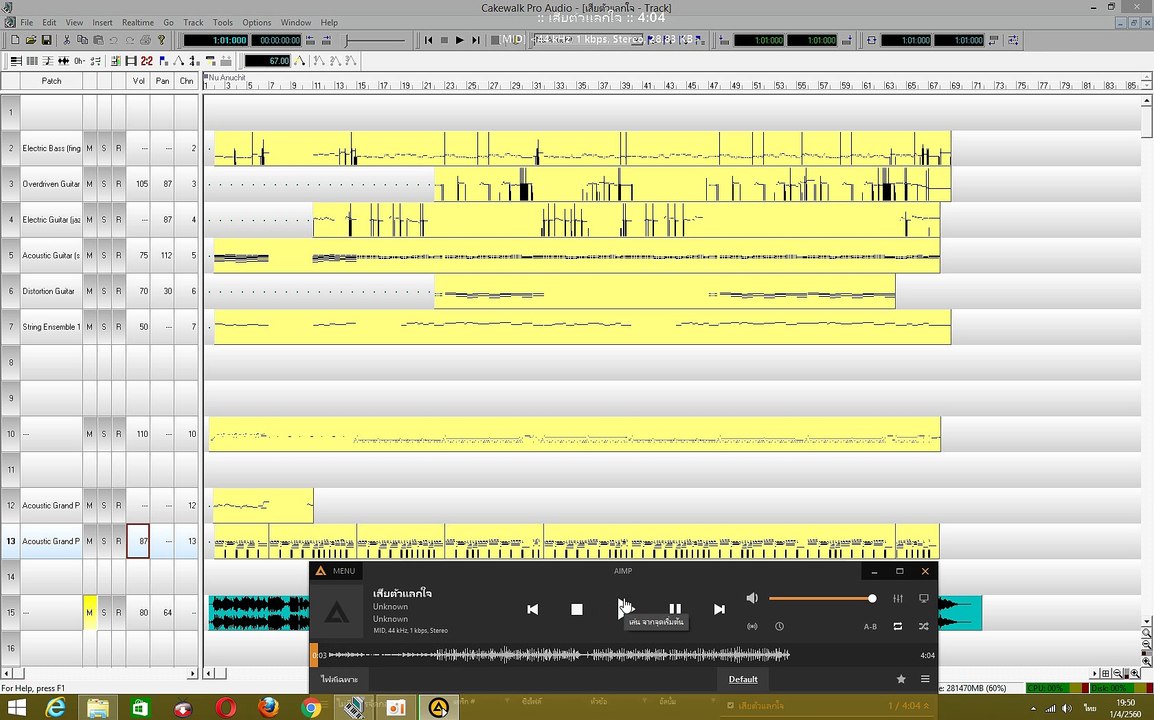Adjust the AIMP volume slider
The image size is (1154, 720).
coord(822,599)
